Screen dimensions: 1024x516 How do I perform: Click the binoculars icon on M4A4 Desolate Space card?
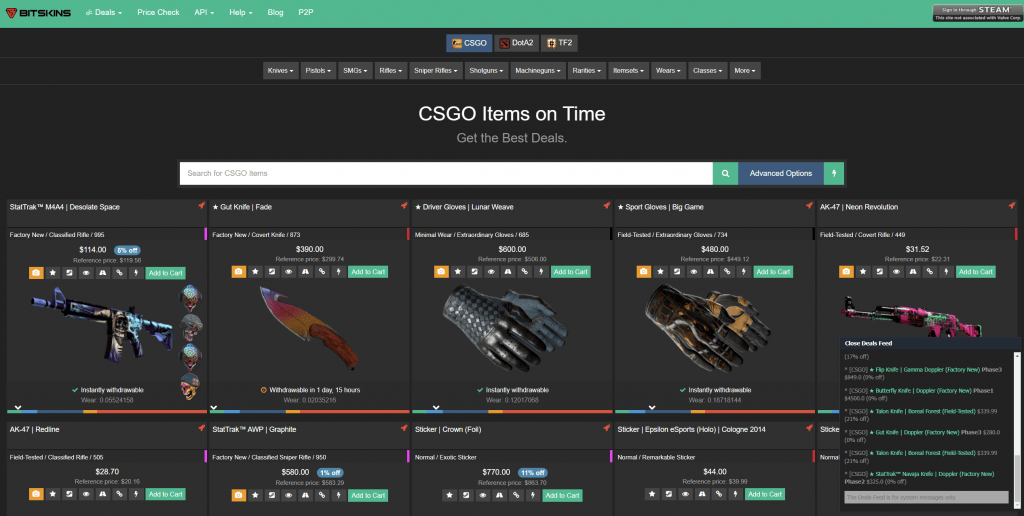click(103, 273)
